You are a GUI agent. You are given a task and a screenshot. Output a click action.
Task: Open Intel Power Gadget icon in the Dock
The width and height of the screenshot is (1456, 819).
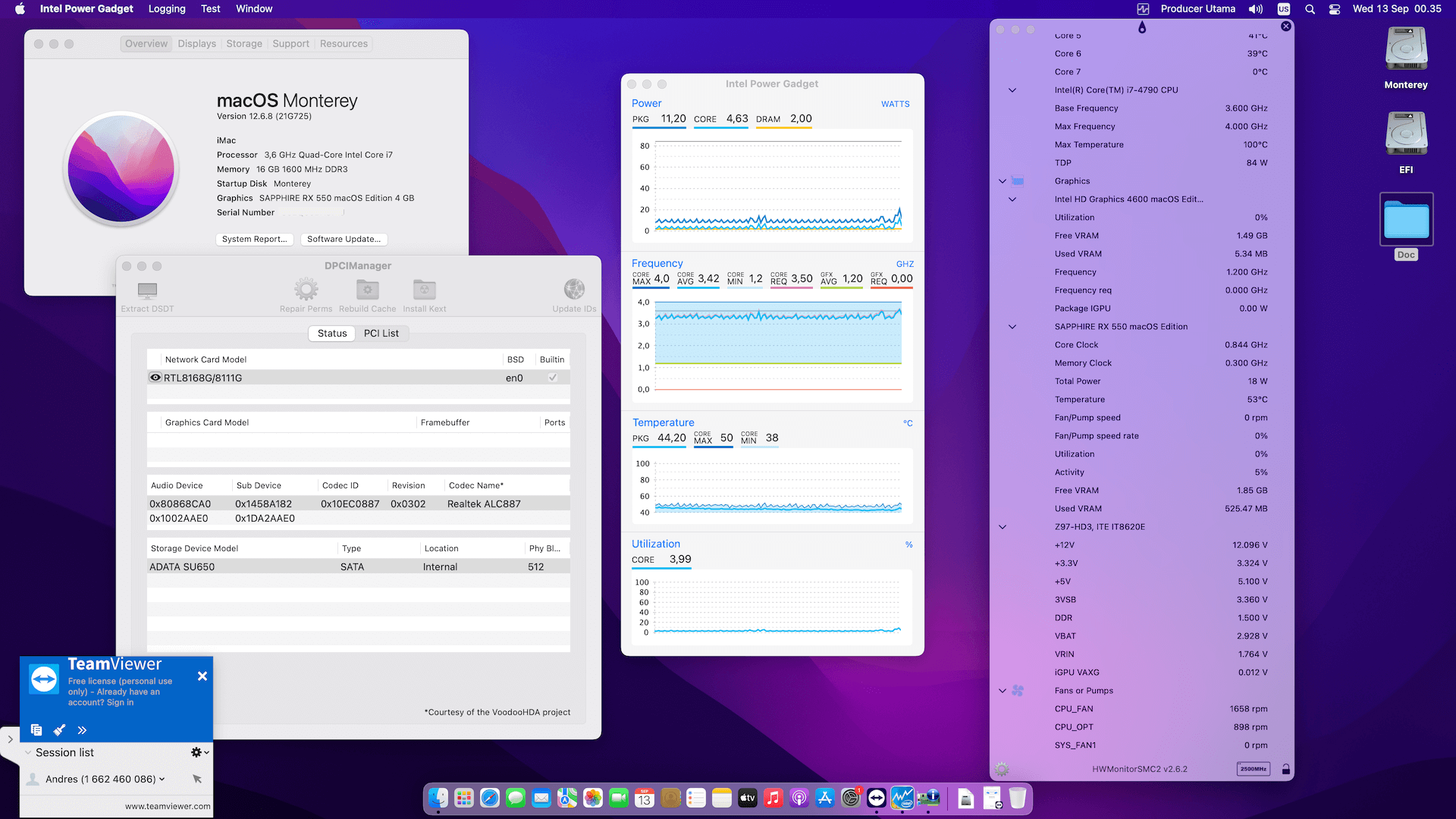pos(902,798)
